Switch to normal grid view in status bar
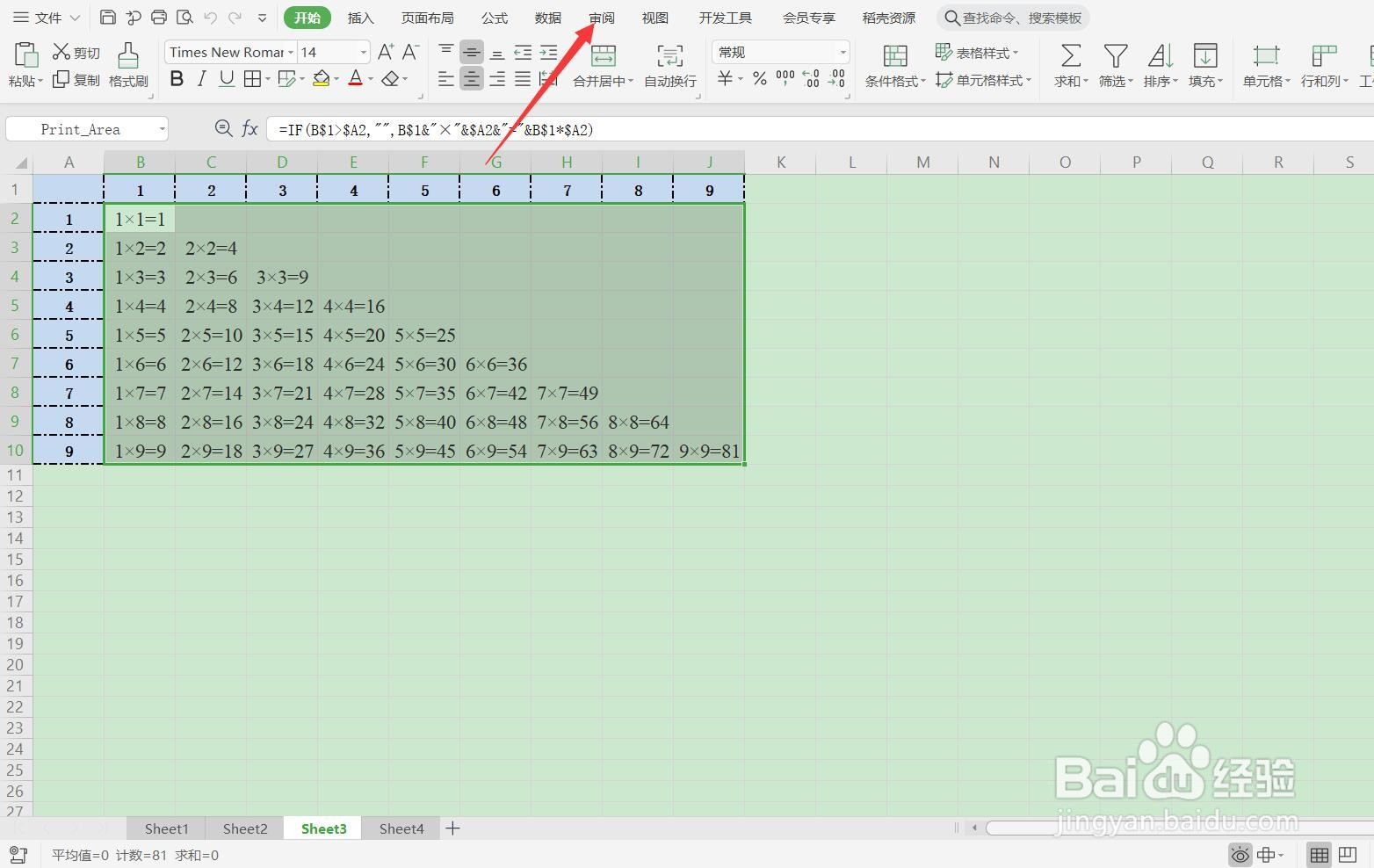 (1320, 855)
